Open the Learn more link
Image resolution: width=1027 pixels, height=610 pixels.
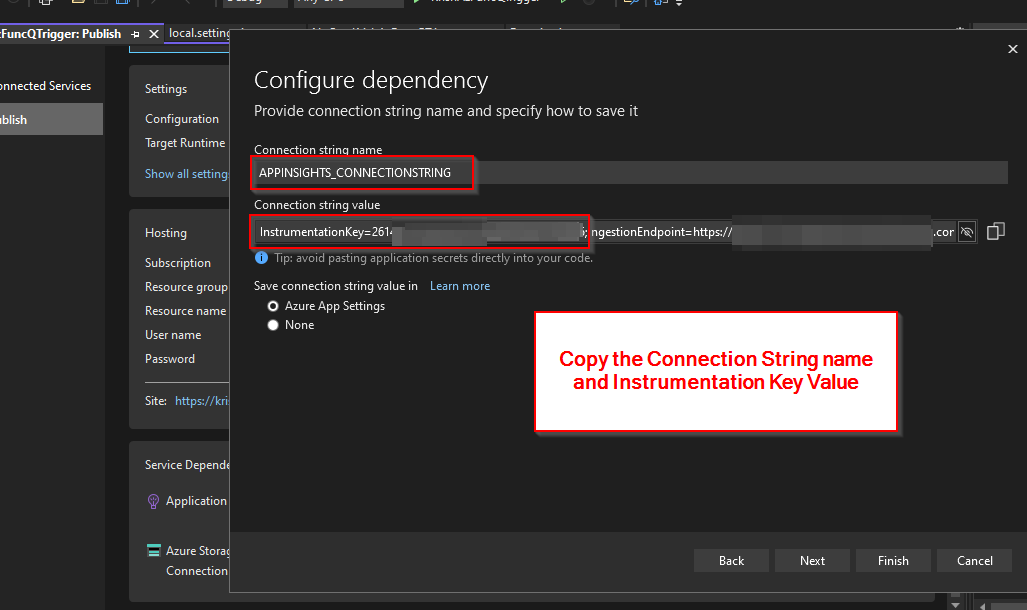pyautogui.click(x=460, y=286)
